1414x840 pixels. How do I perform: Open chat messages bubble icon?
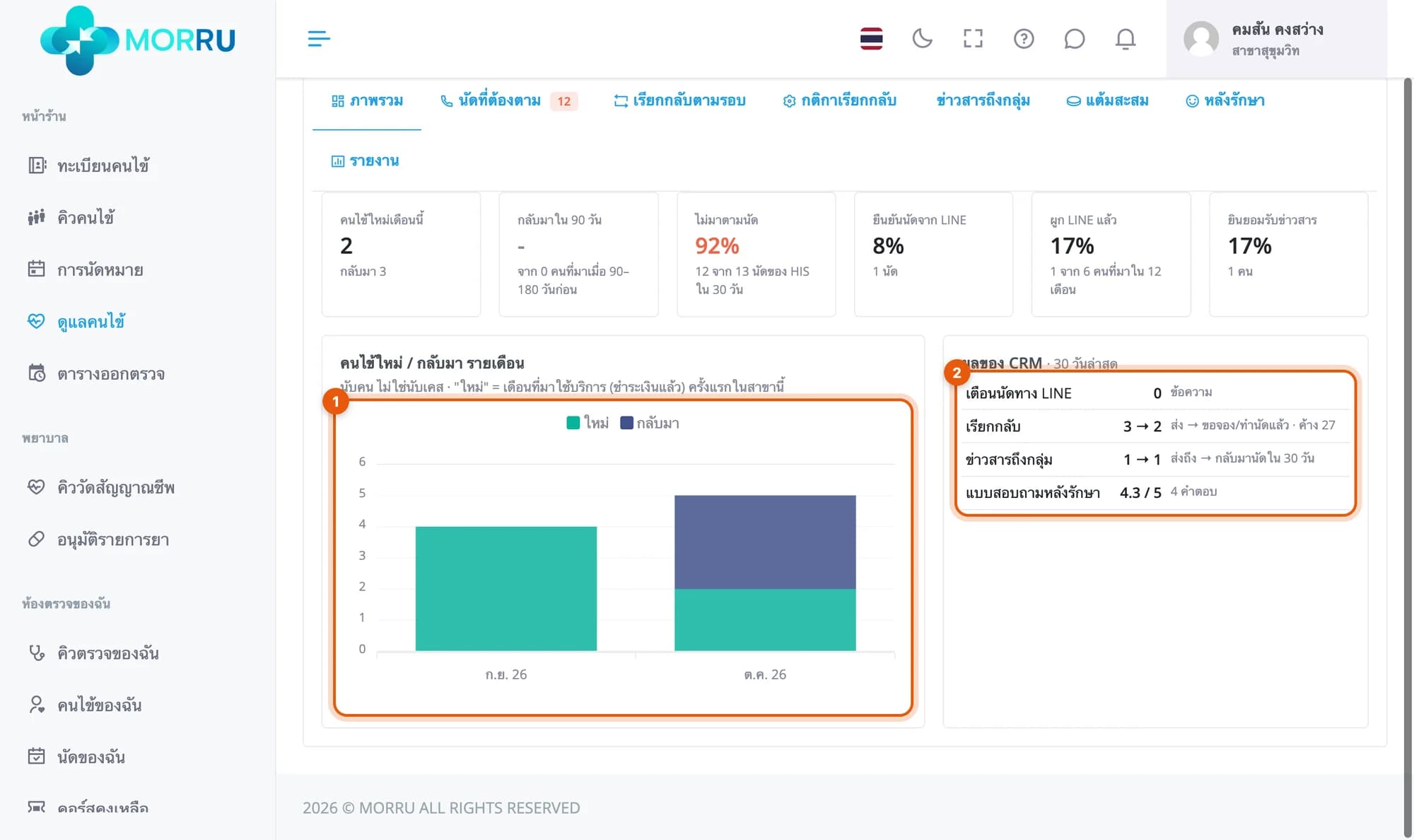tap(1074, 39)
